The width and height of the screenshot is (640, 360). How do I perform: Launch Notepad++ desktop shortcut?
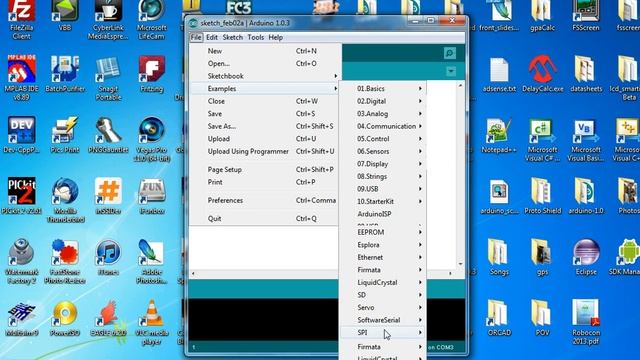tap(498, 135)
